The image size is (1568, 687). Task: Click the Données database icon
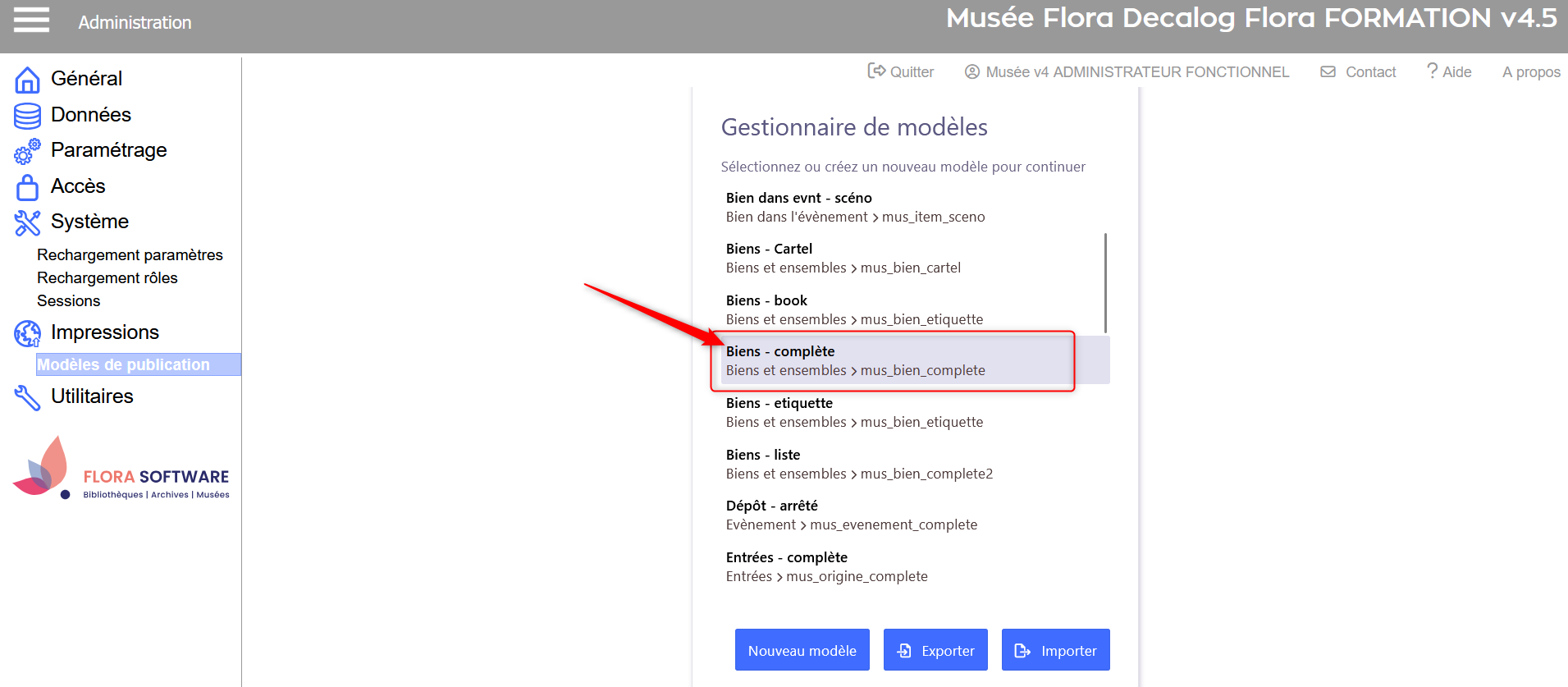tap(27, 116)
